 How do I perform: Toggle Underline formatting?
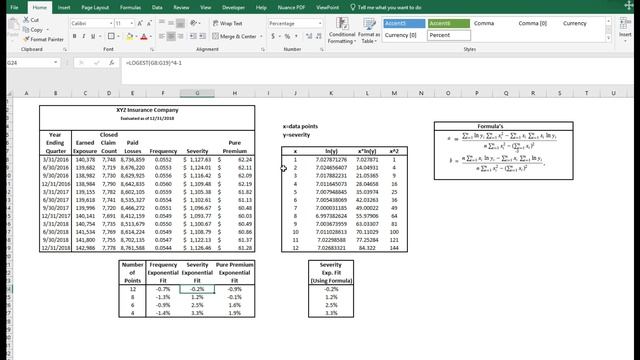pyautogui.click(x=93, y=36)
